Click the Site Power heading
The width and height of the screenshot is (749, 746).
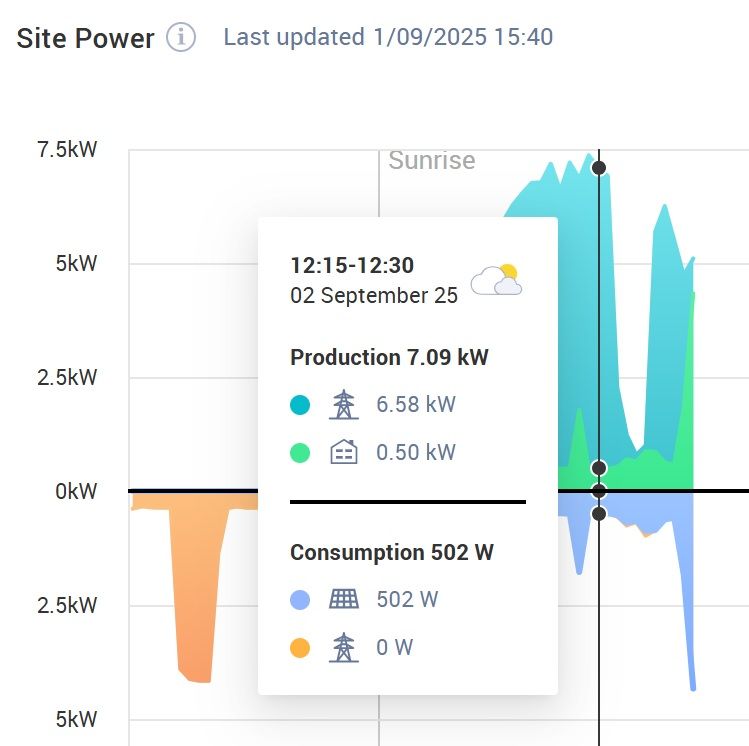click(85, 38)
